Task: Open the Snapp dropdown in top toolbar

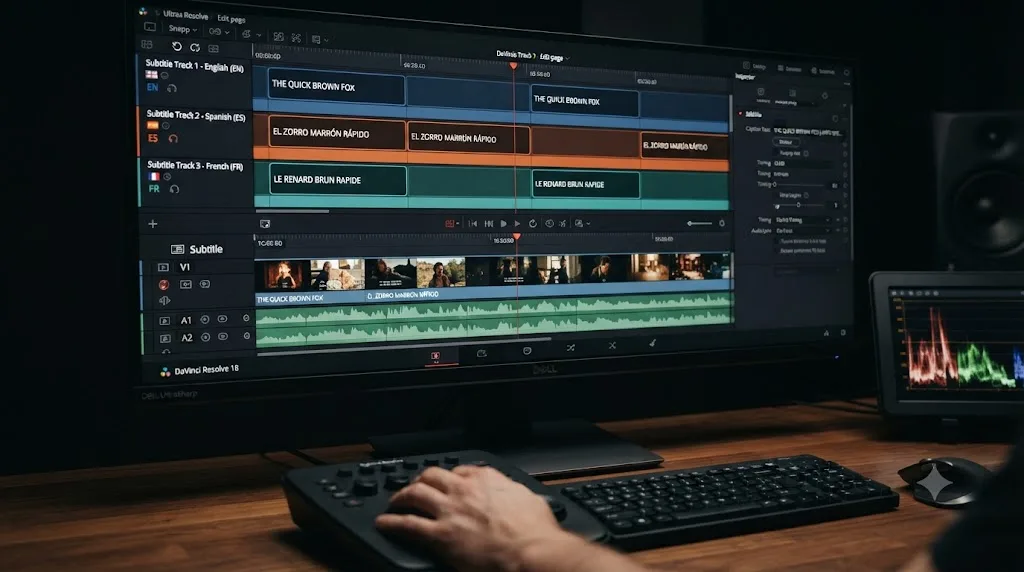Action: (x=182, y=29)
